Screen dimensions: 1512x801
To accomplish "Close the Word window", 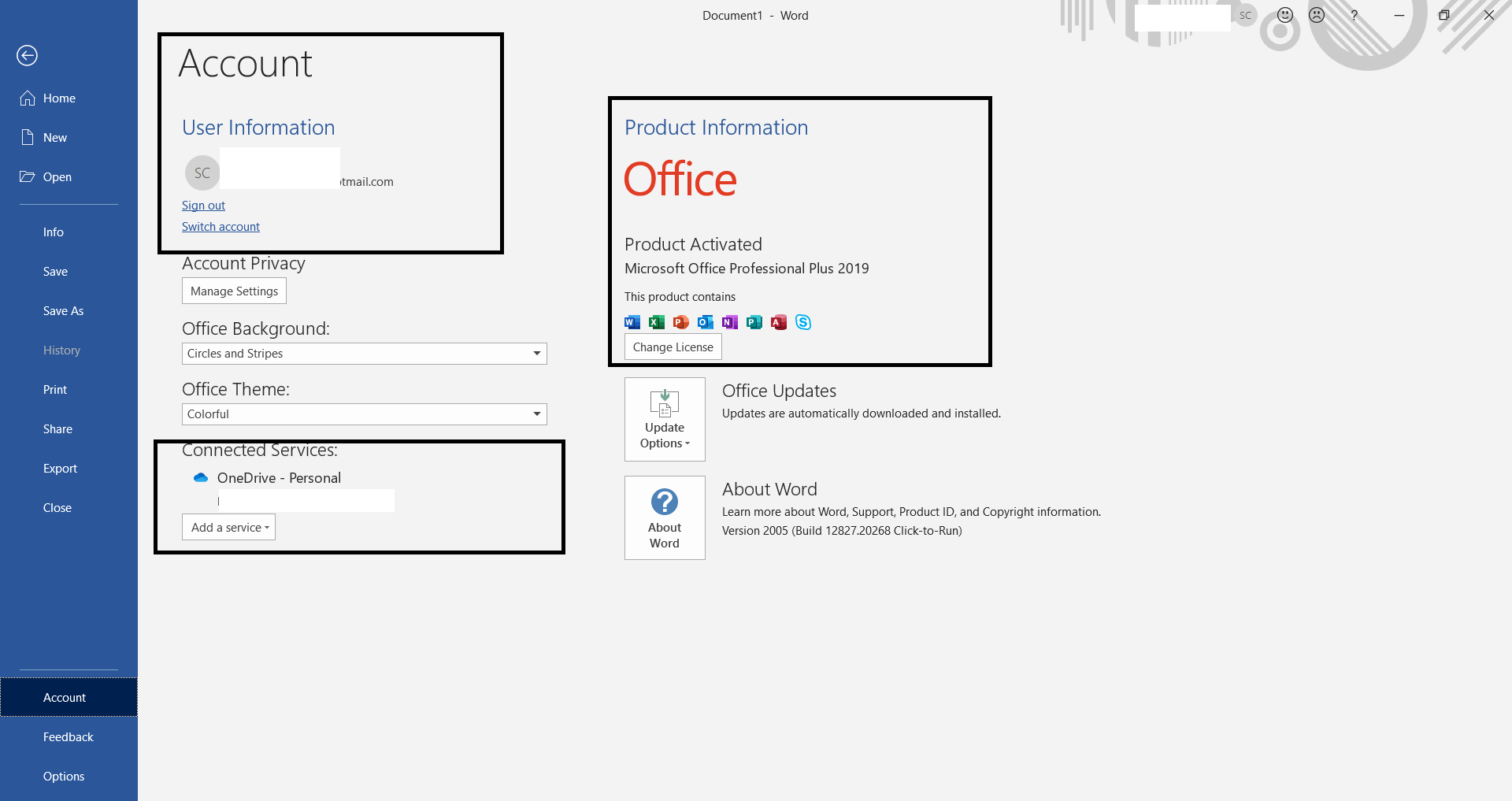I will [1489, 15].
